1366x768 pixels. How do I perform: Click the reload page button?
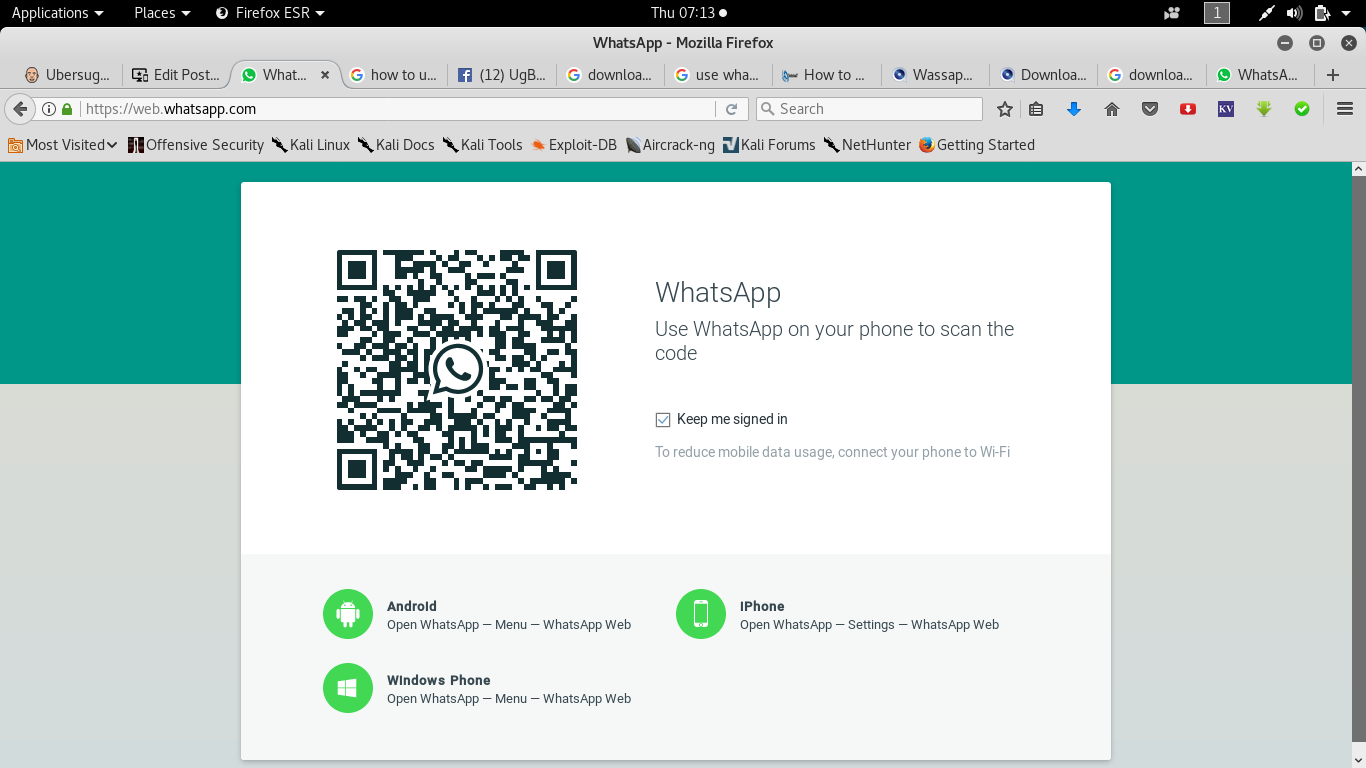tap(732, 109)
